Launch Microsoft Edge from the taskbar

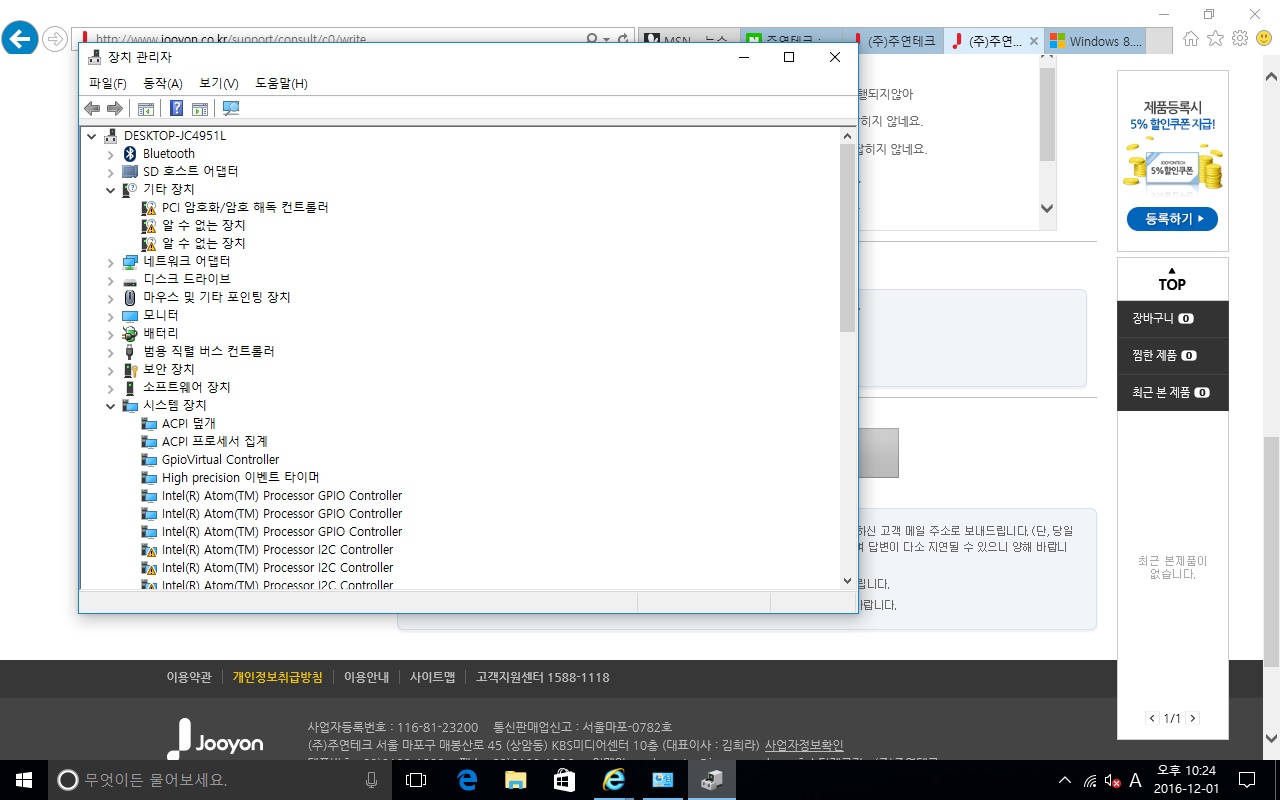tap(466, 779)
